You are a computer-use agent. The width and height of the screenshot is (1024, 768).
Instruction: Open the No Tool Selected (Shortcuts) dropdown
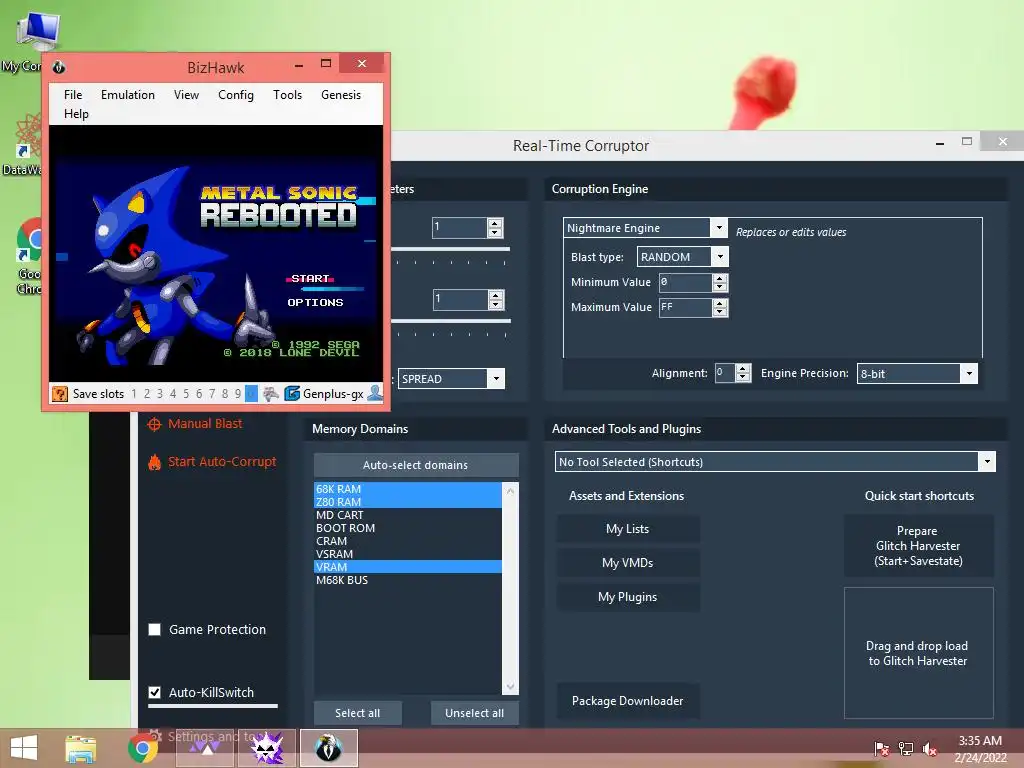[x=987, y=462]
